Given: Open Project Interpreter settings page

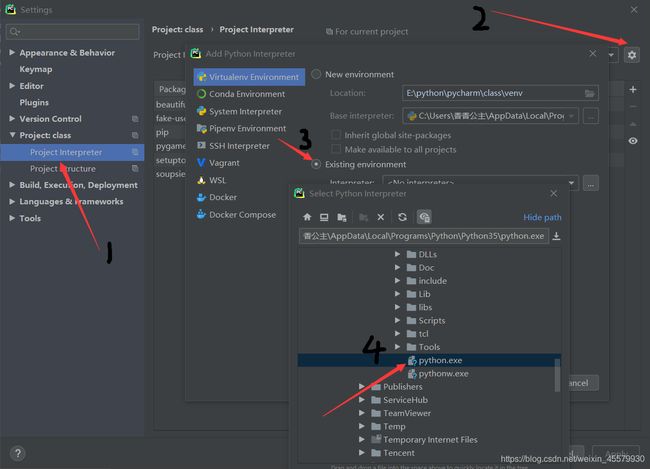Looking at the screenshot, I should click(72, 152).
